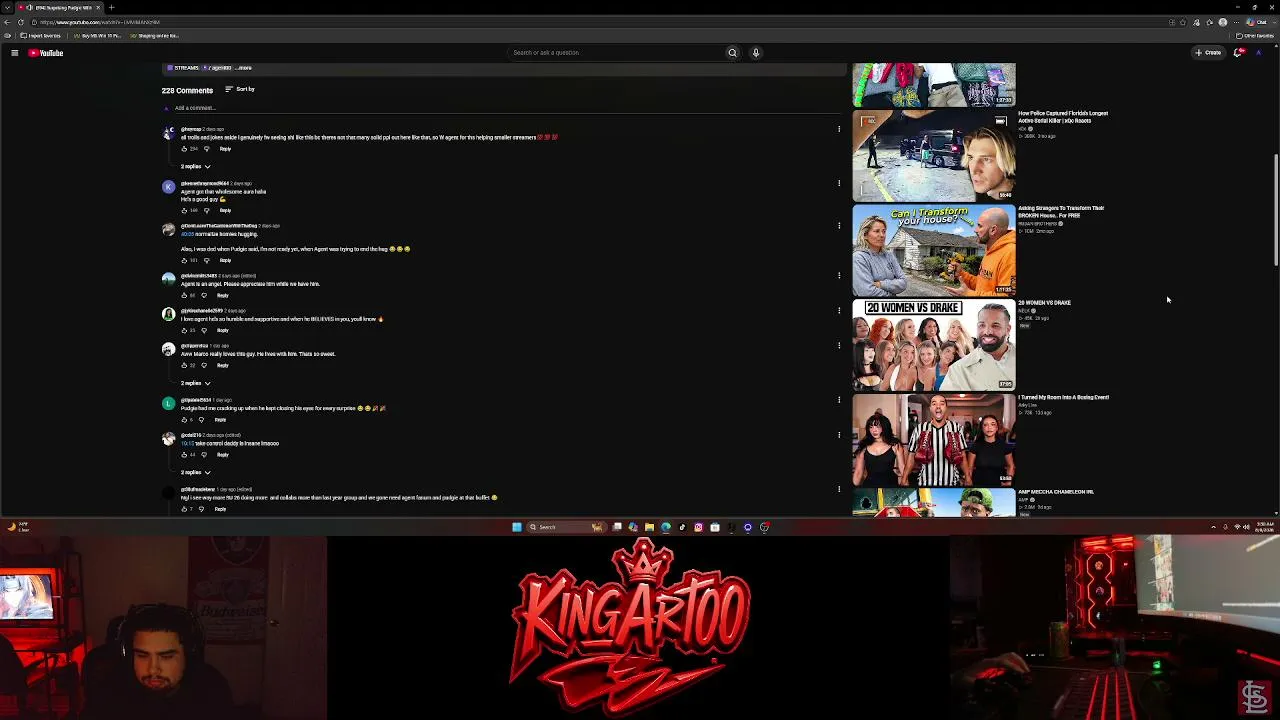
Task: Open the YouTube account avatar menu
Action: [x=1258, y=53]
